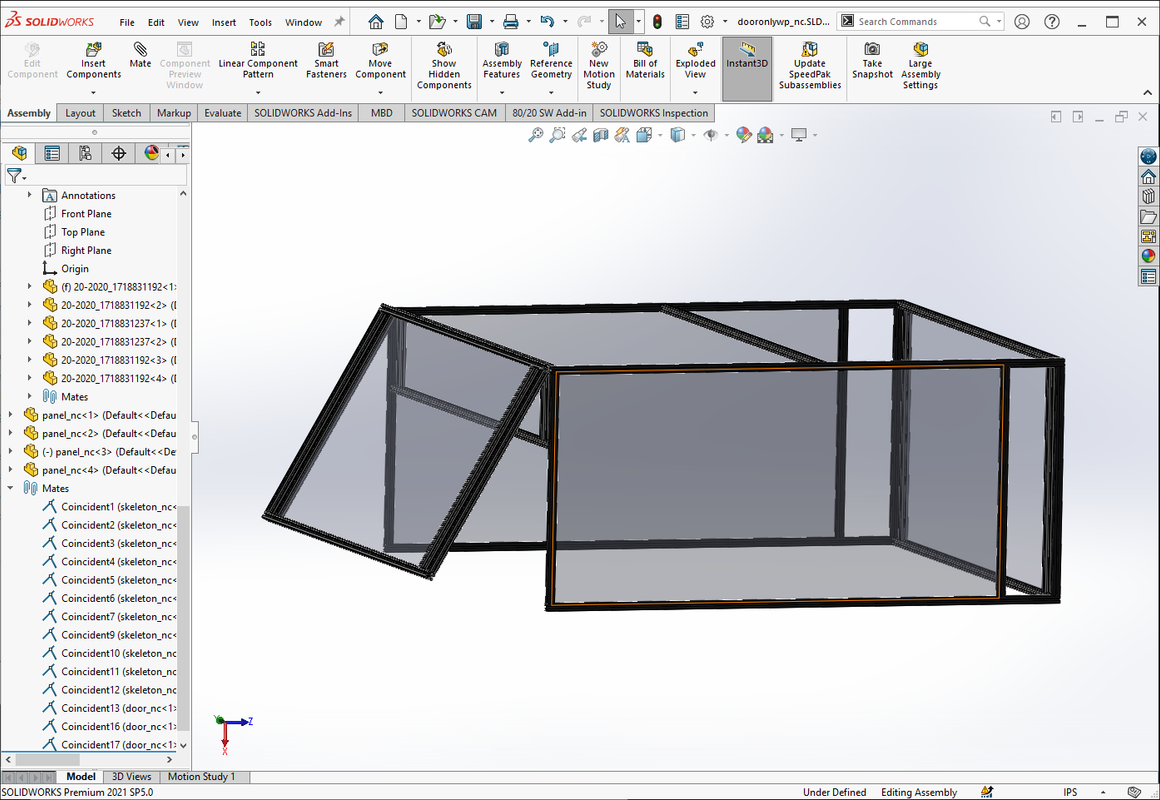Collapse the bottom Mates folder
Image resolution: width=1160 pixels, height=800 pixels.
[10, 488]
